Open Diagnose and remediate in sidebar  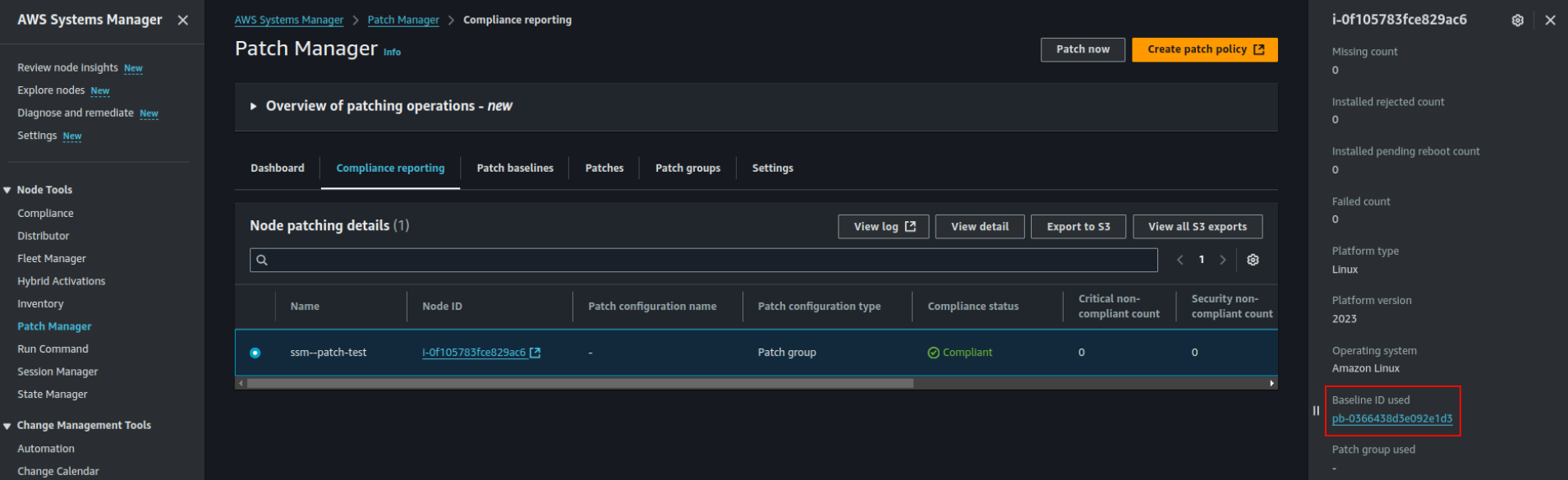76,113
